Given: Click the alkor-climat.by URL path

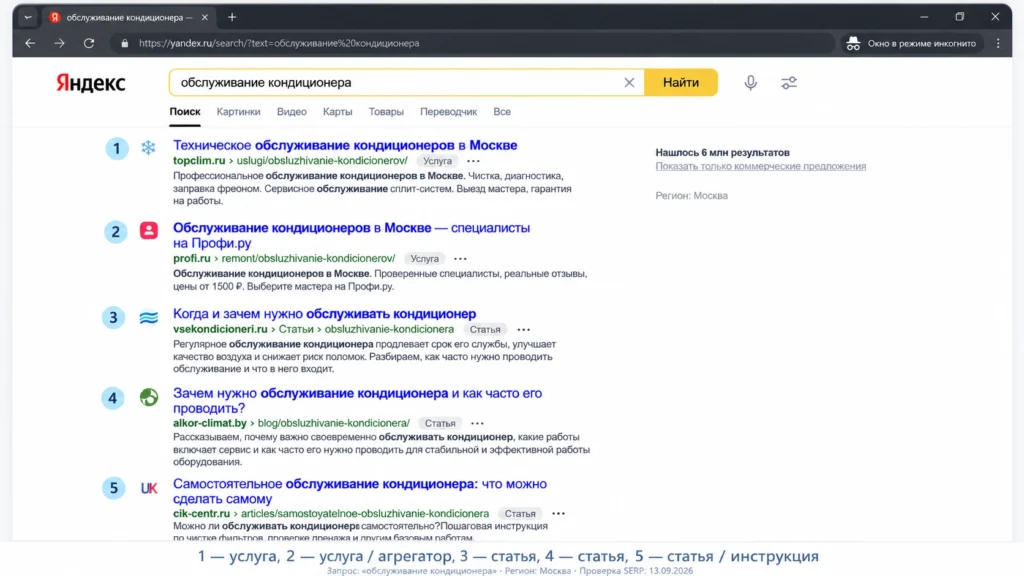Looking at the screenshot, I should 291,423.
